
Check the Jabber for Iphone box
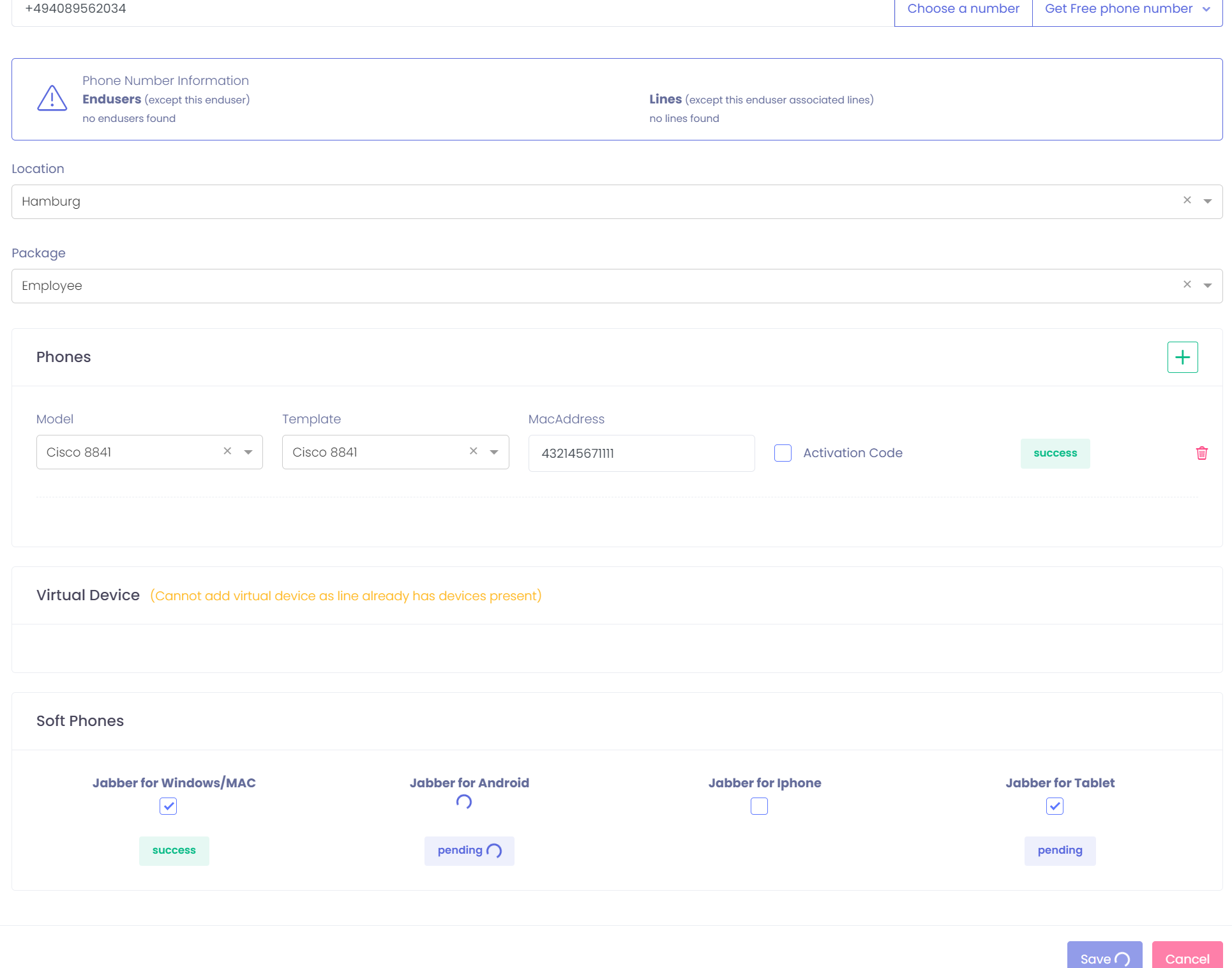click(x=759, y=806)
